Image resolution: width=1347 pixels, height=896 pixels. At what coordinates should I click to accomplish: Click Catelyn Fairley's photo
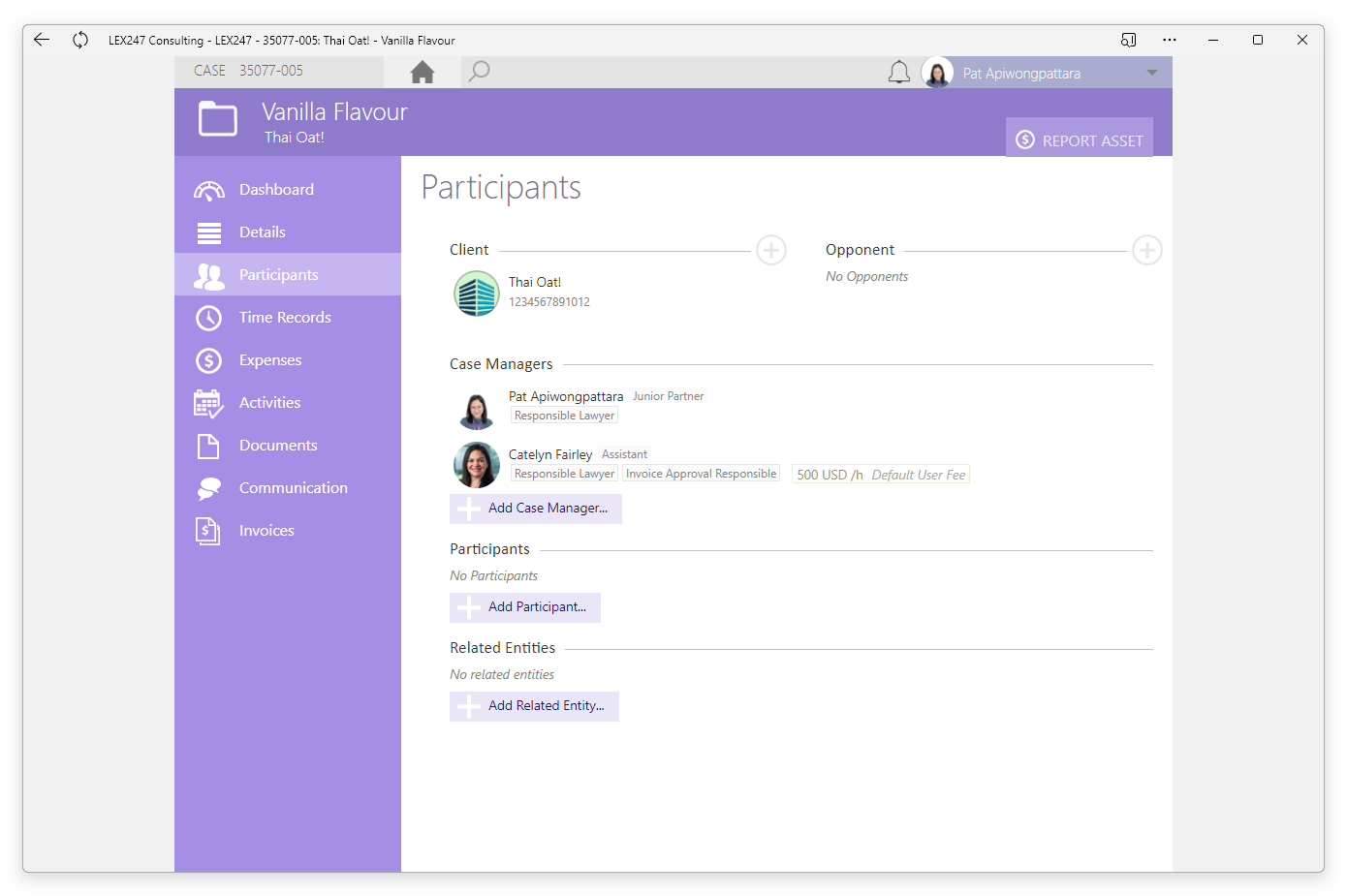click(x=477, y=465)
